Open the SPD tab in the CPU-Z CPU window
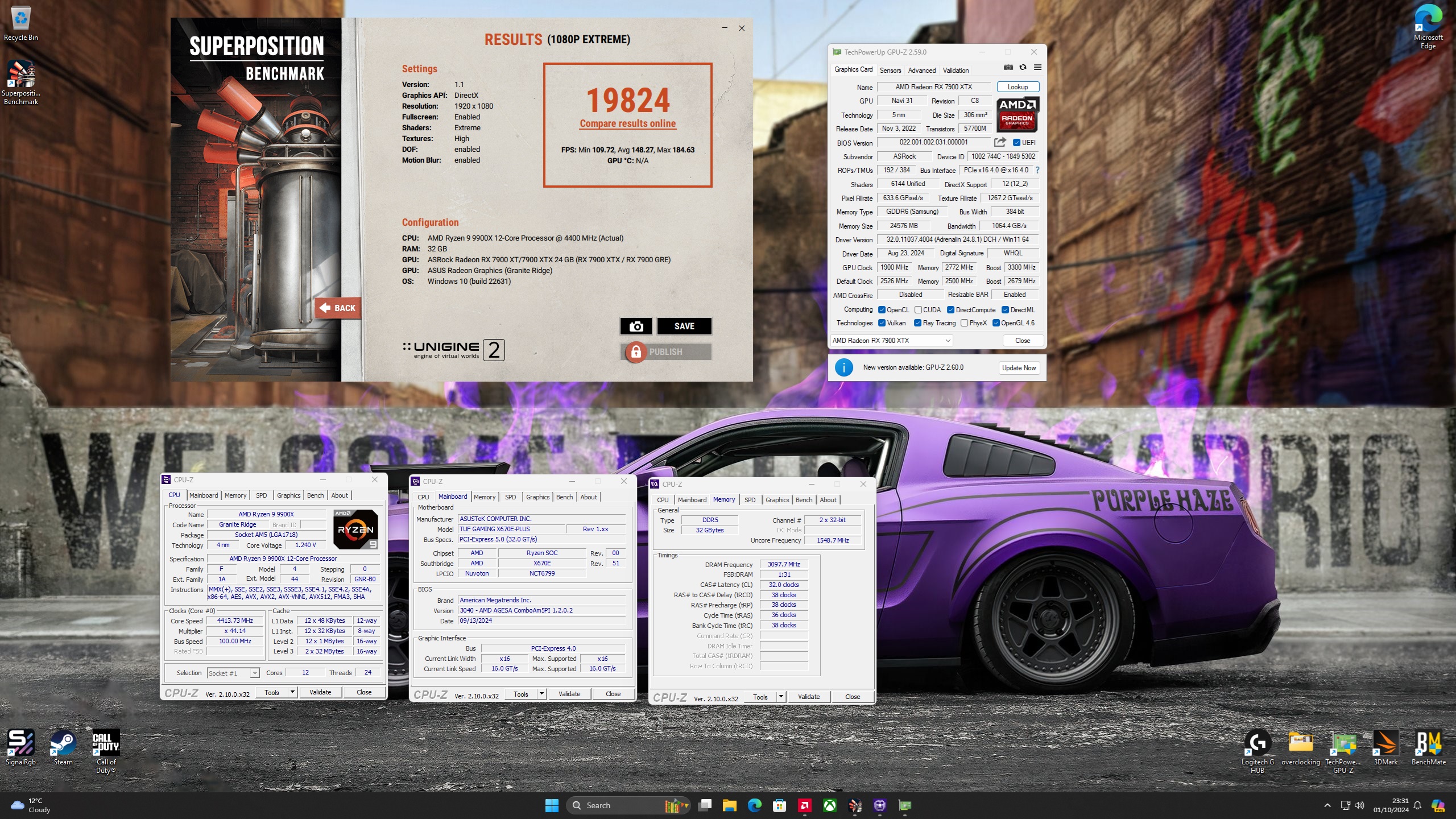 pyautogui.click(x=261, y=495)
